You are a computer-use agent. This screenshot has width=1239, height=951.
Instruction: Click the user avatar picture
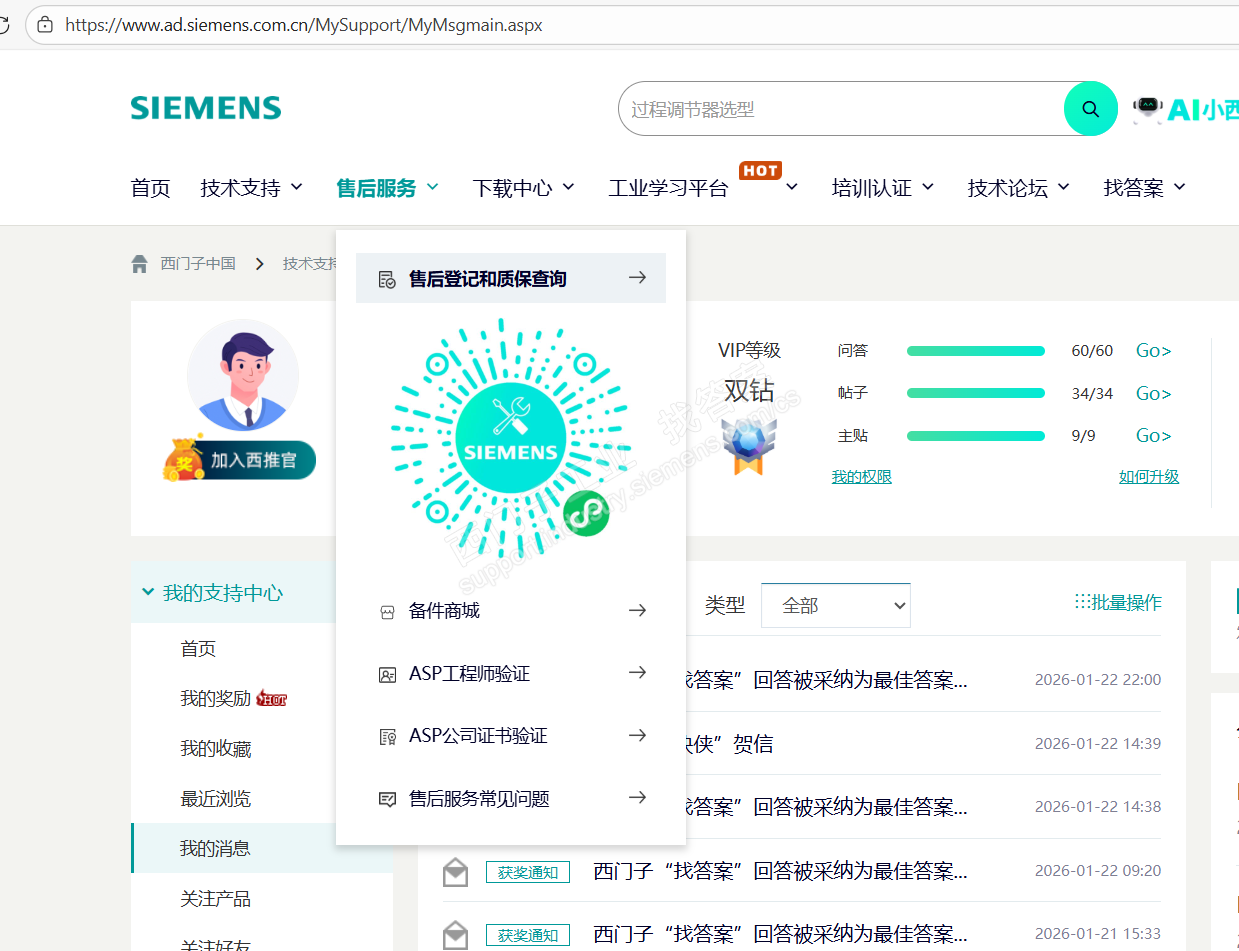(243, 375)
